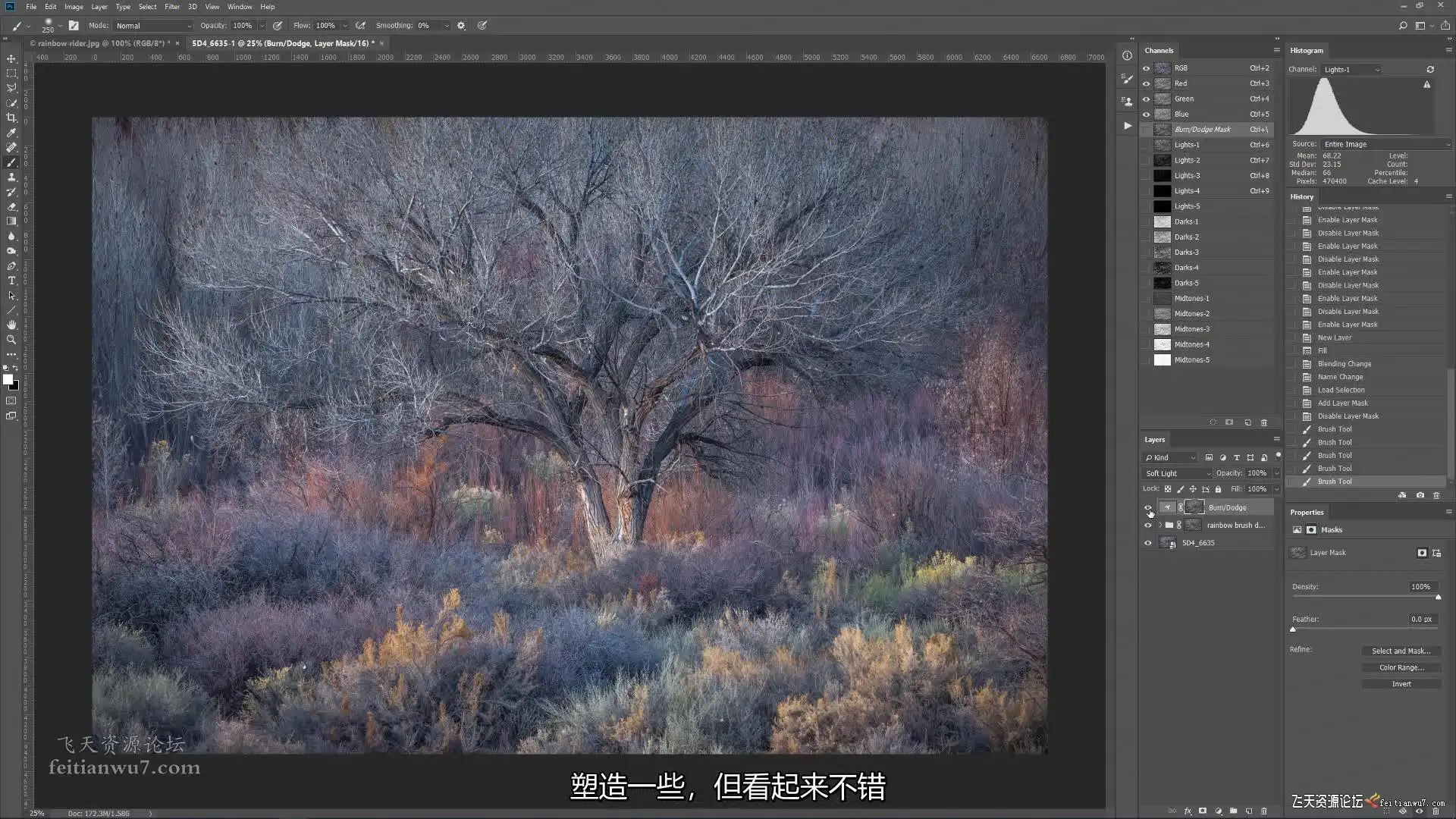Click the Select and Mask button
Screen dimensions: 1456x819
point(1401,651)
